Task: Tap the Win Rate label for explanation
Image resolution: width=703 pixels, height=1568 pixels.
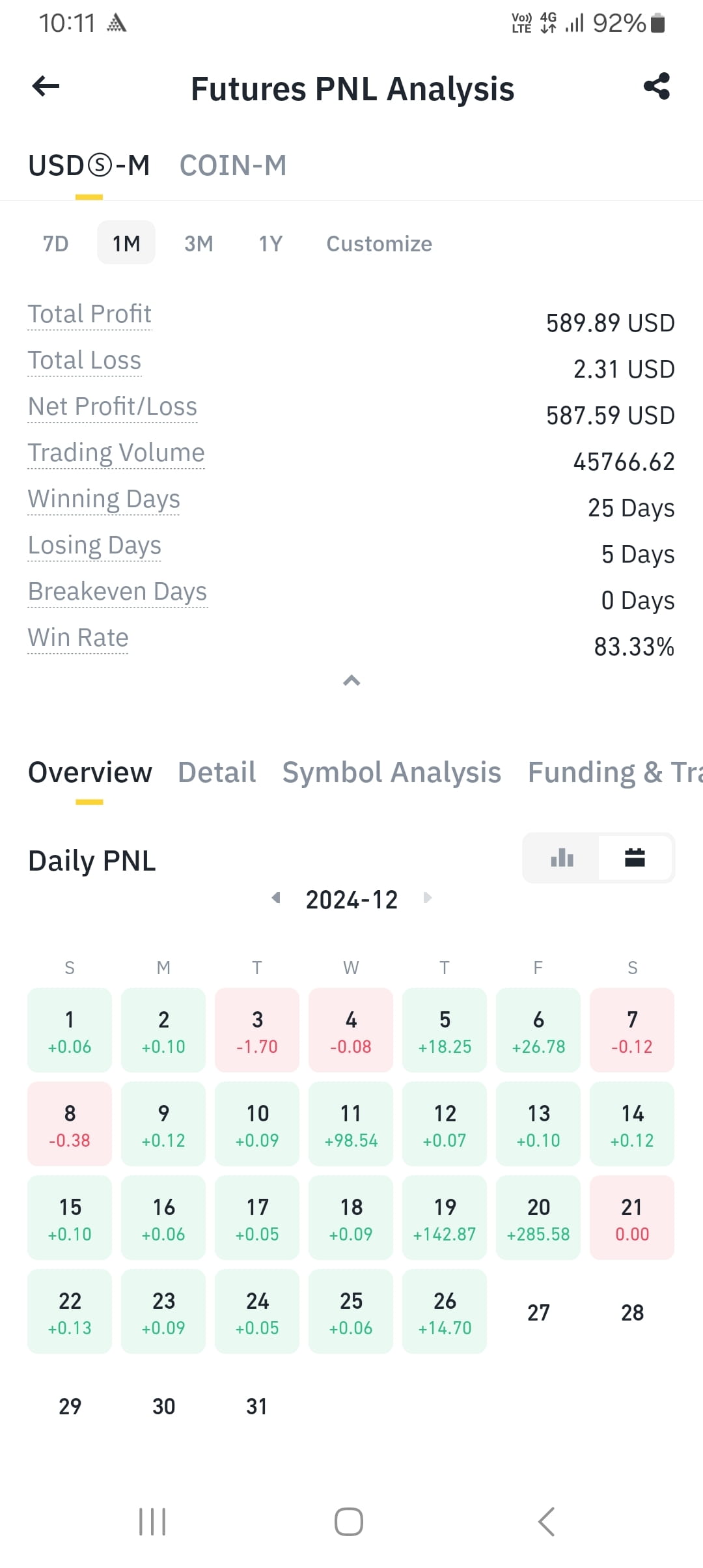Action: pos(78,637)
